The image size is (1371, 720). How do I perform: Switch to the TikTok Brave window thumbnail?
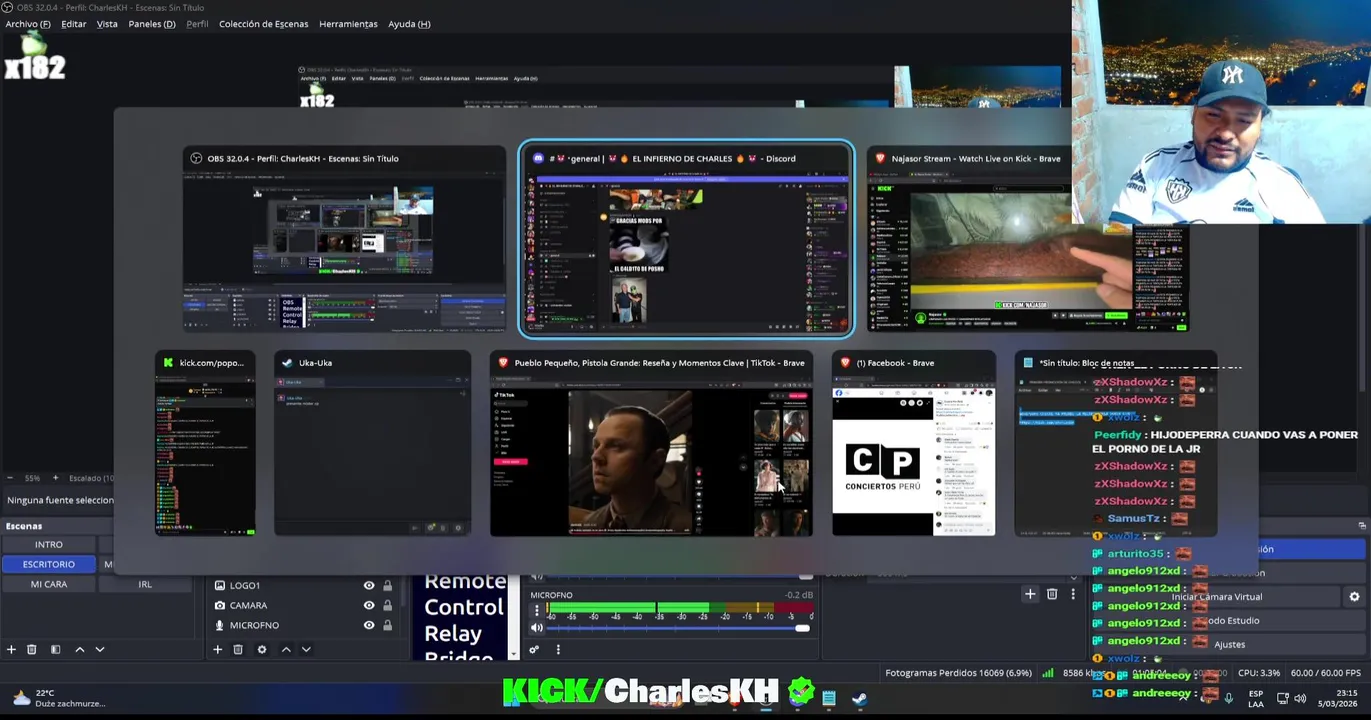651,445
